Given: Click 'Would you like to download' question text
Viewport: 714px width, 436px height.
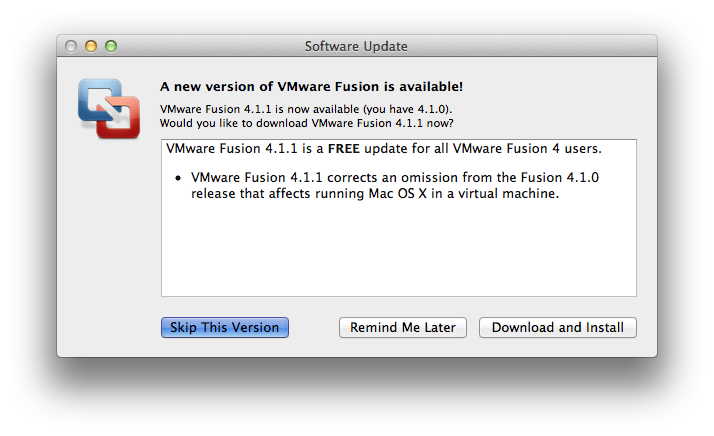Looking at the screenshot, I should point(307,123).
